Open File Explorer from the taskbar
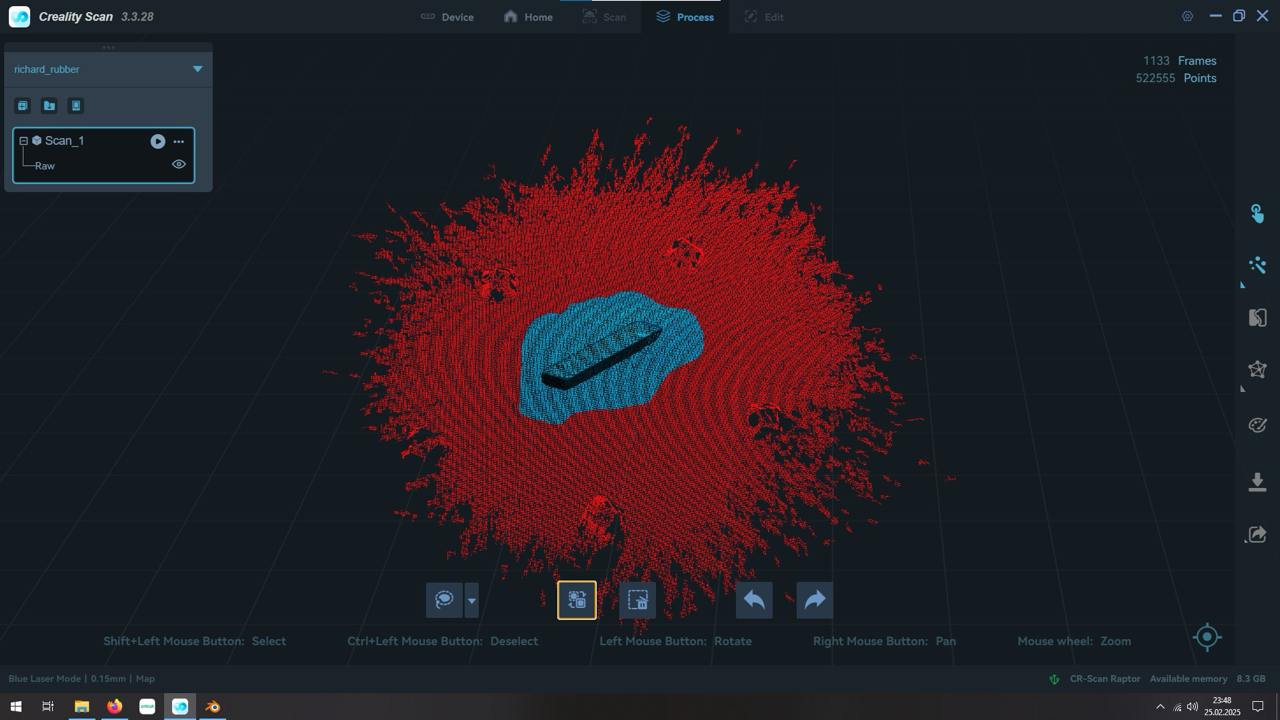The height and width of the screenshot is (720, 1280). pos(82,707)
